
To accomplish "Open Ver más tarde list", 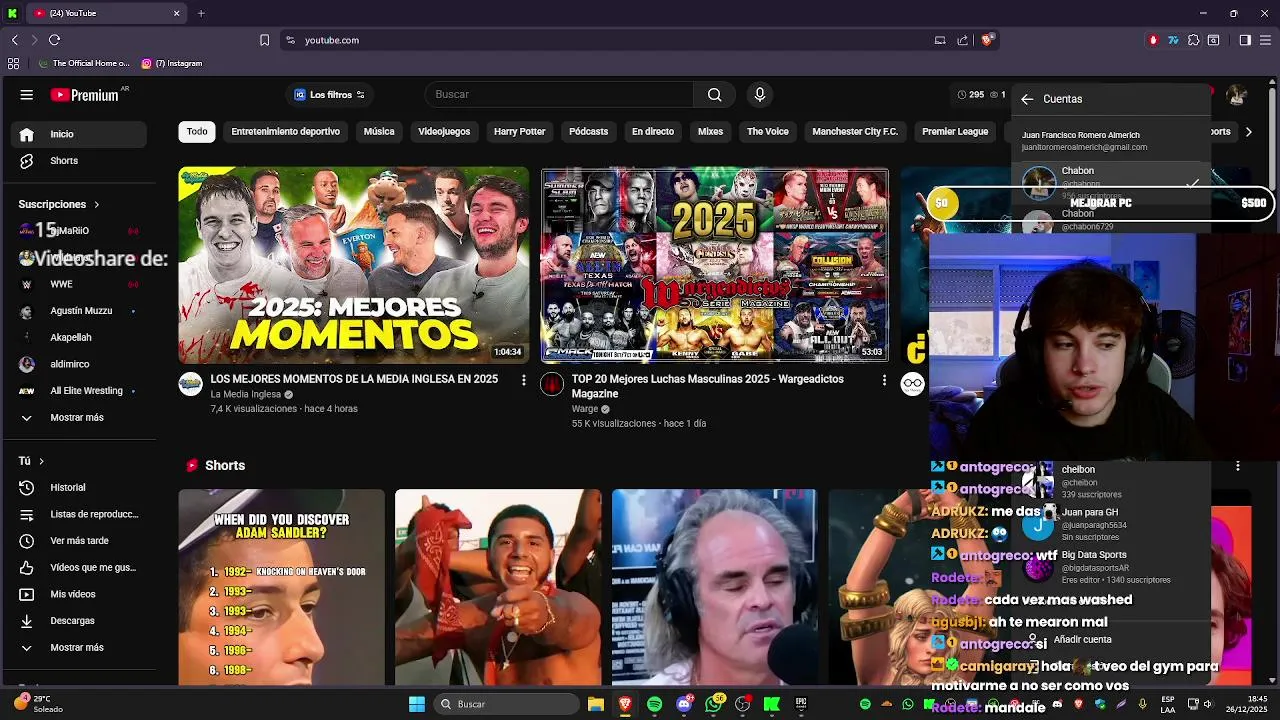I will (78, 541).
